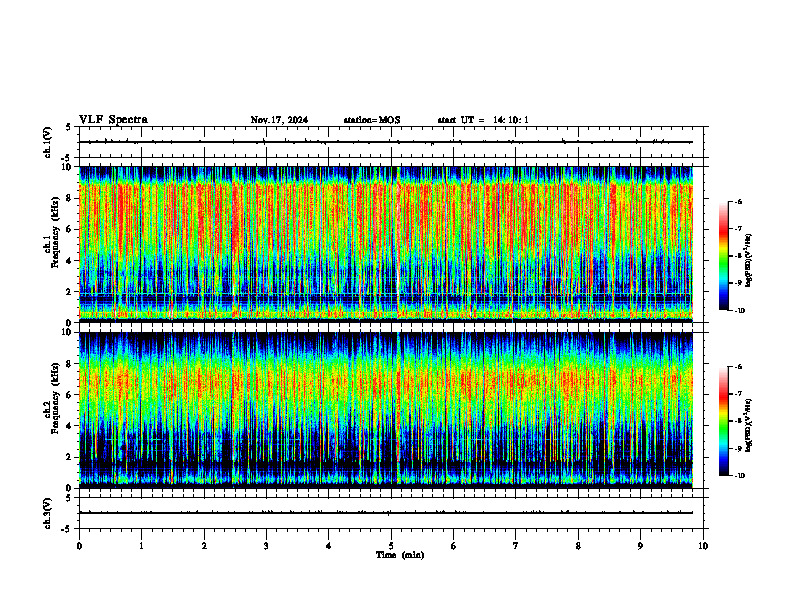Select the 'ch.1(V)' axis label
The image size is (792, 612).
tap(48, 142)
